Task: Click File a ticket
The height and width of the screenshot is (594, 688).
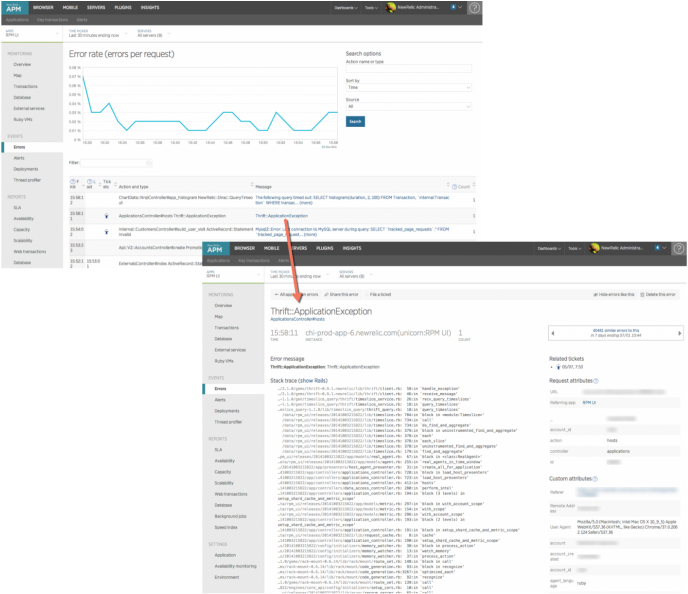Action: click(380, 294)
